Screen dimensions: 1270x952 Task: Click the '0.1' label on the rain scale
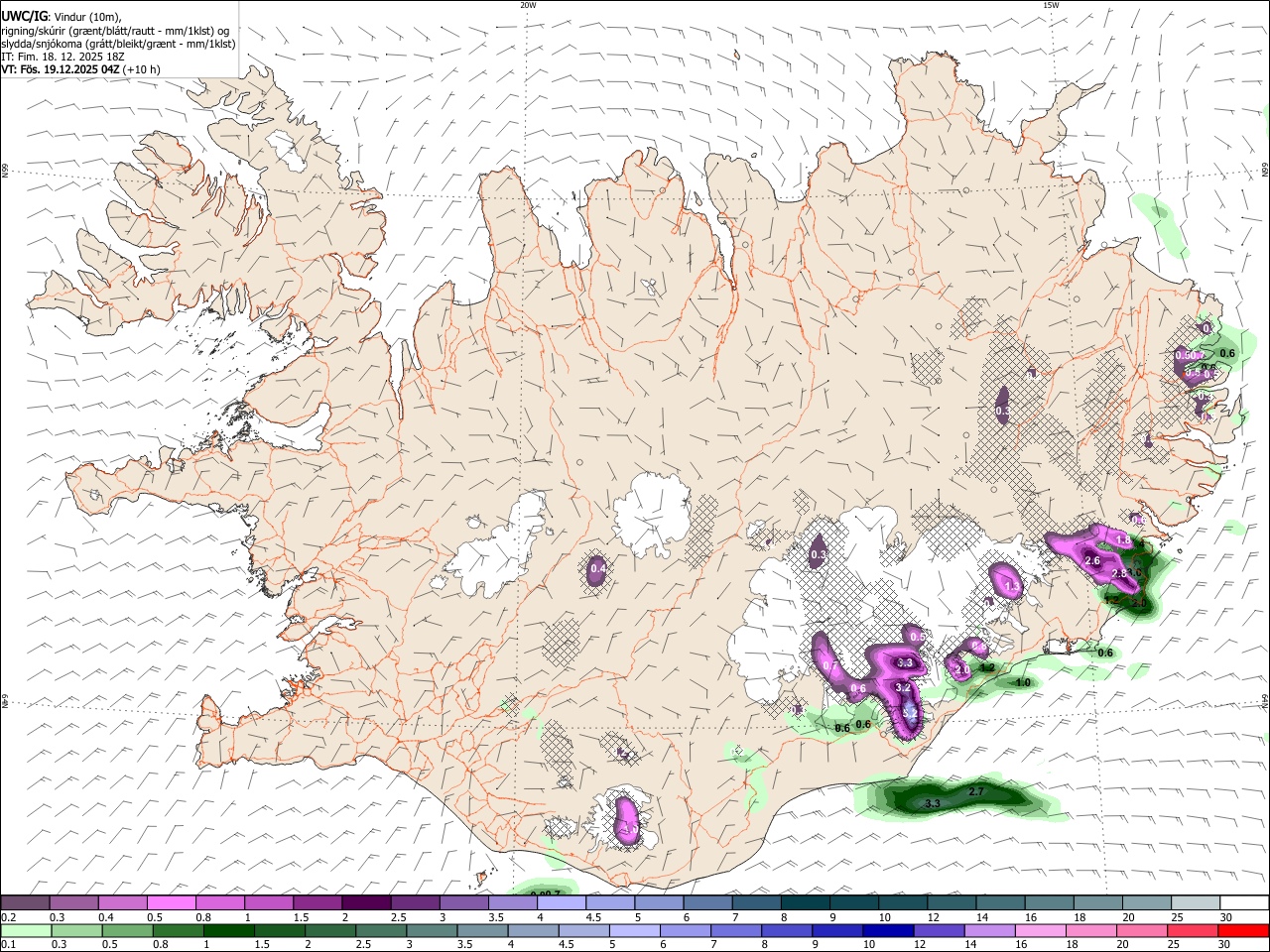point(9,945)
